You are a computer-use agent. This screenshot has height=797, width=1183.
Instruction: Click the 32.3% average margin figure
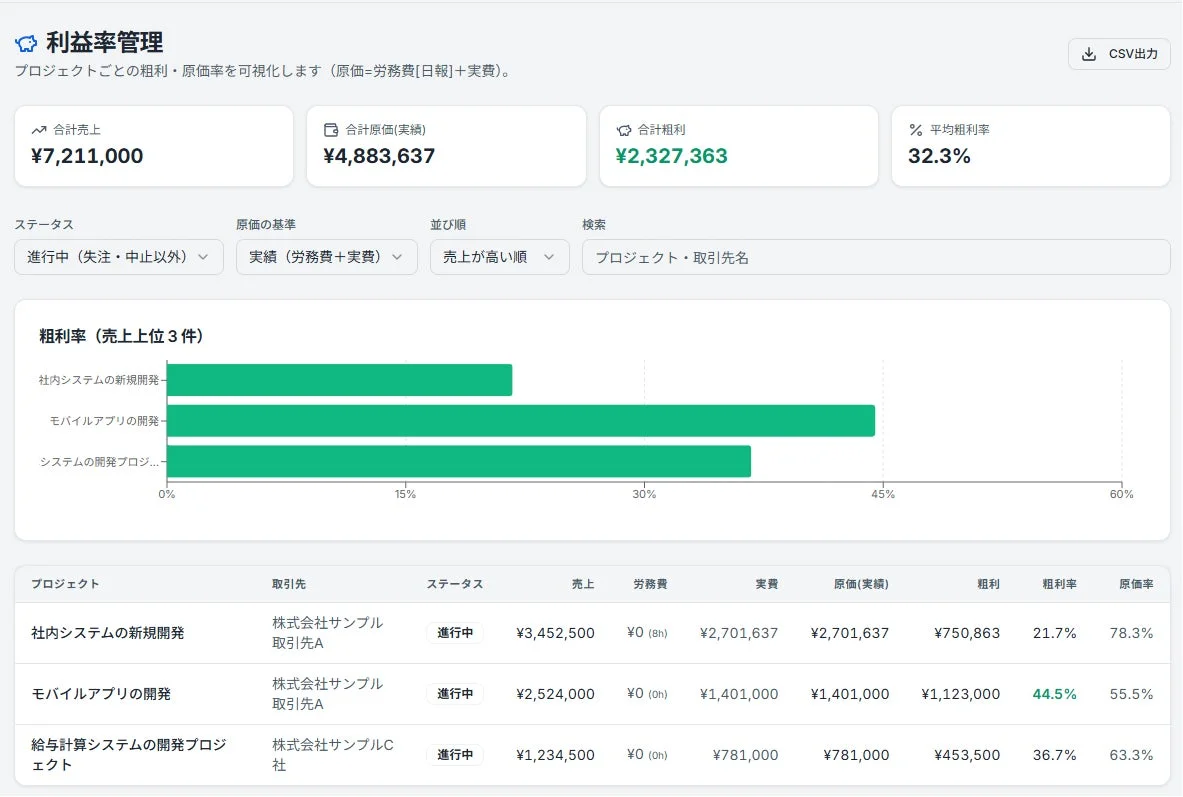click(x=939, y=156)
